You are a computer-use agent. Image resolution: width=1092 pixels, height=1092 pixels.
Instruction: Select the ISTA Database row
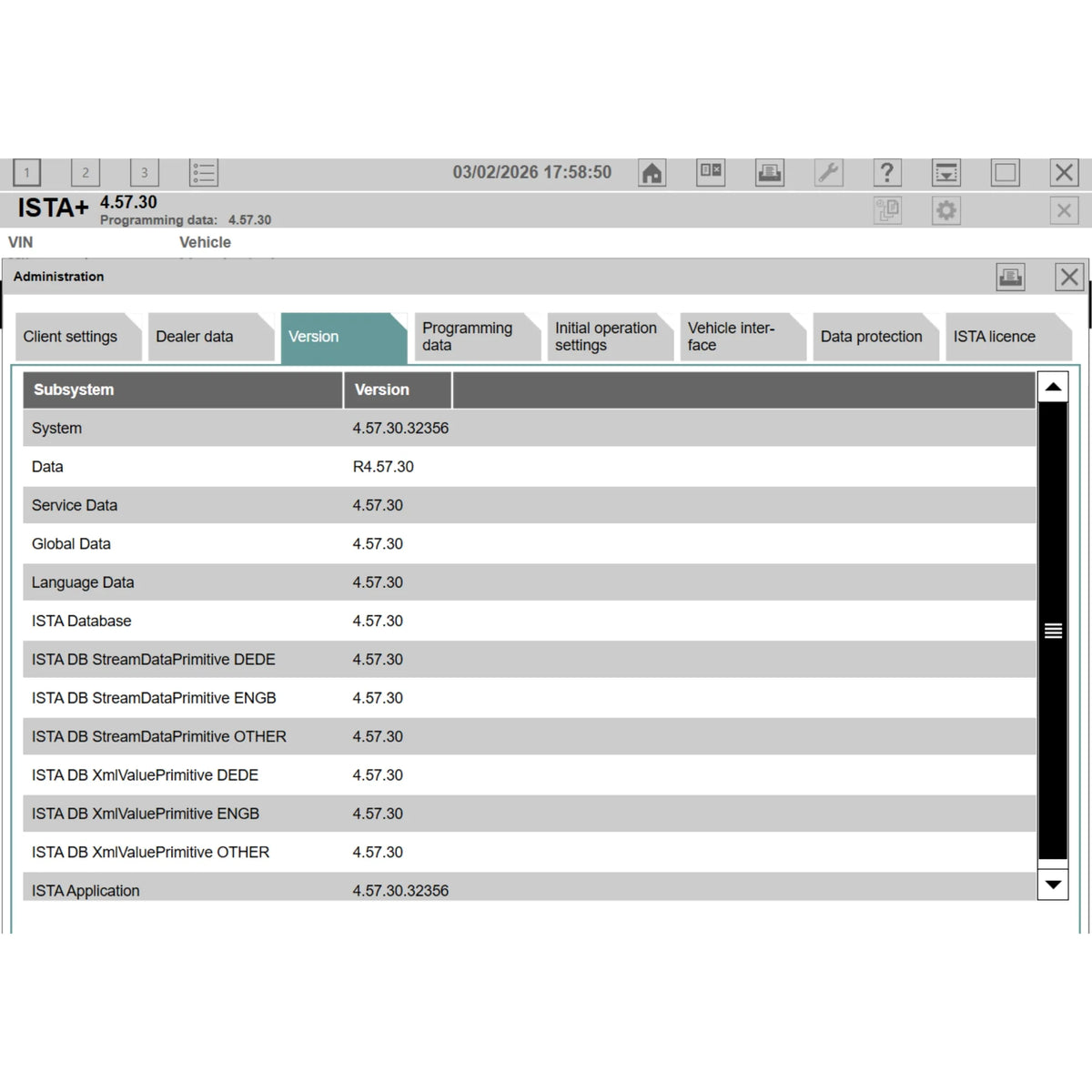(x=530, y=621)
